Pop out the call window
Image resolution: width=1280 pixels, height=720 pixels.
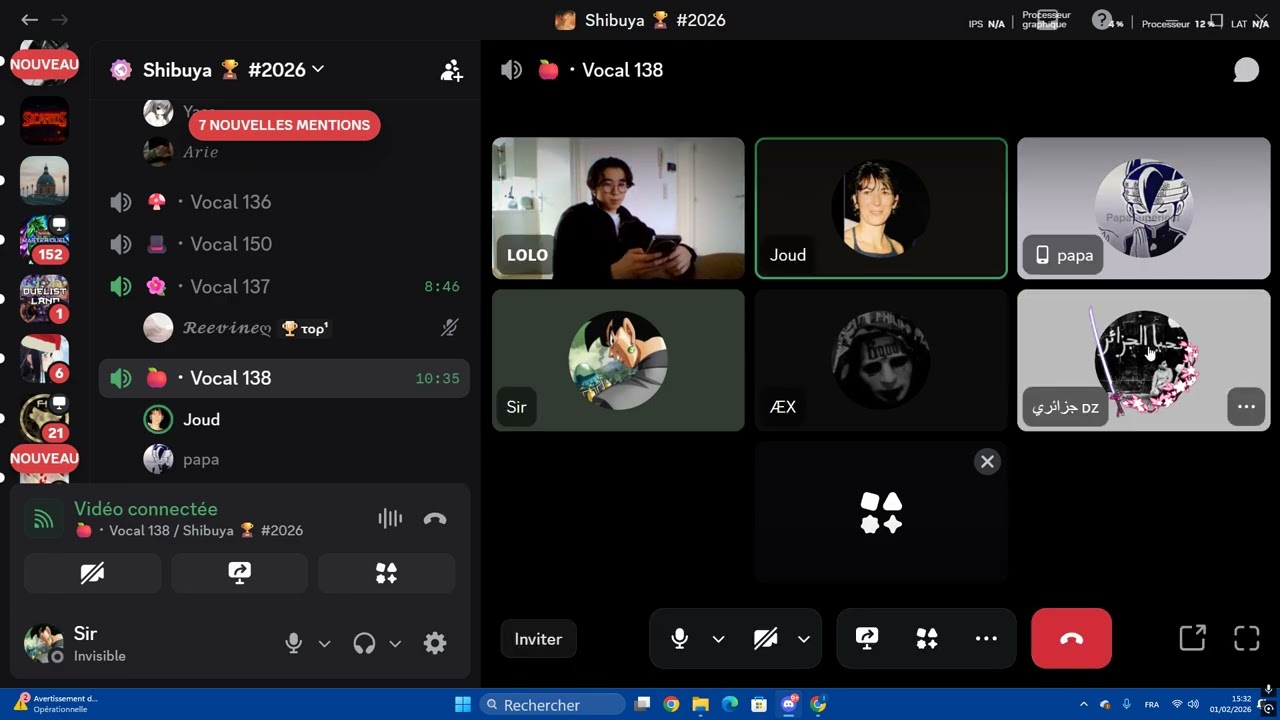[1192, 638]
